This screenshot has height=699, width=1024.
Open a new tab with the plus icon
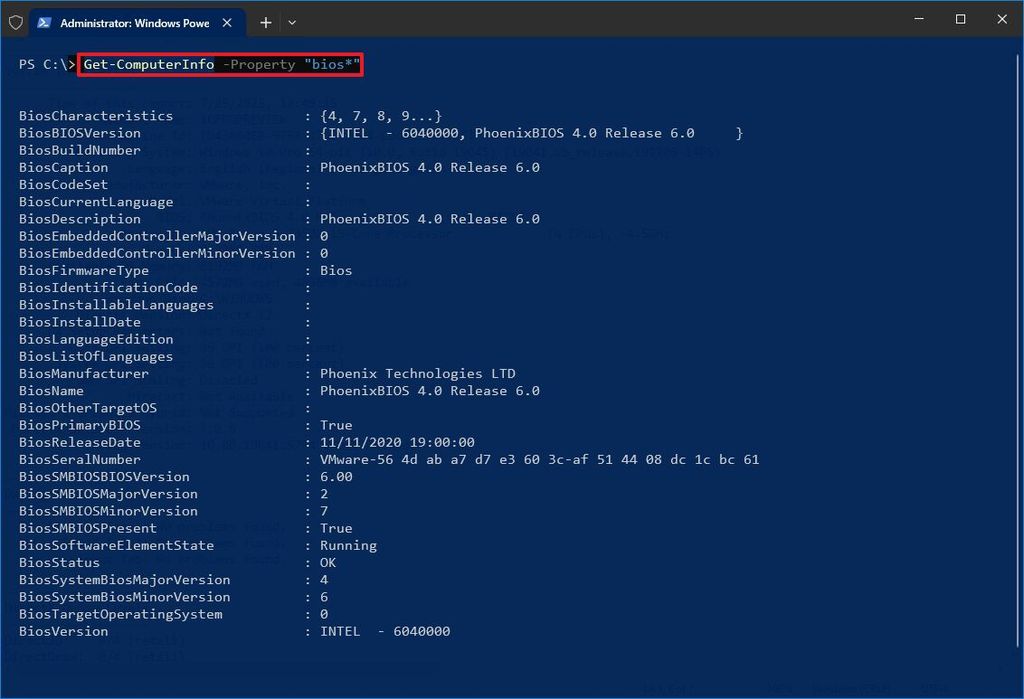tap(265, 21)
